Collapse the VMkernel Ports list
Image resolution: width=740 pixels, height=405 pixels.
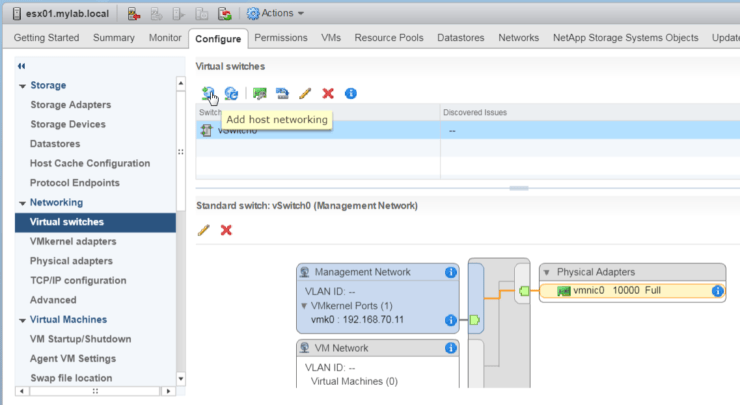[304, 306]
